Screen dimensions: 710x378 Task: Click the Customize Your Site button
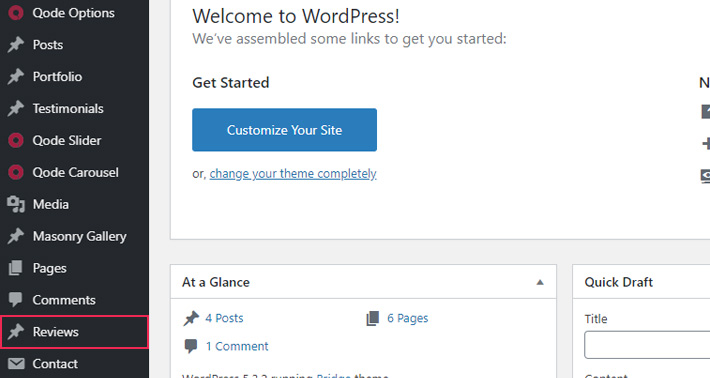coord(284,129)
